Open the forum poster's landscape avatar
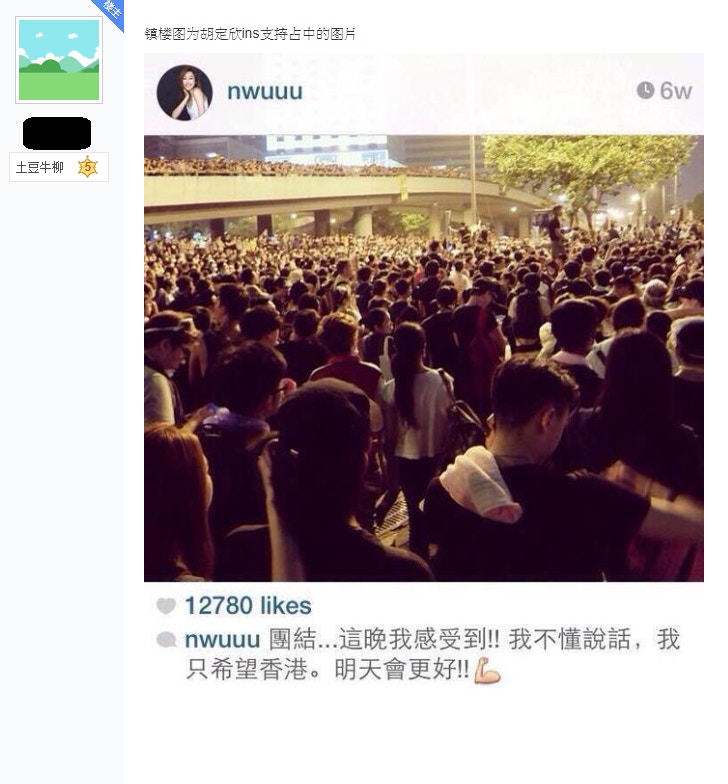The width and height of the screenshot is (728, 784). click(x=59, y=60)
